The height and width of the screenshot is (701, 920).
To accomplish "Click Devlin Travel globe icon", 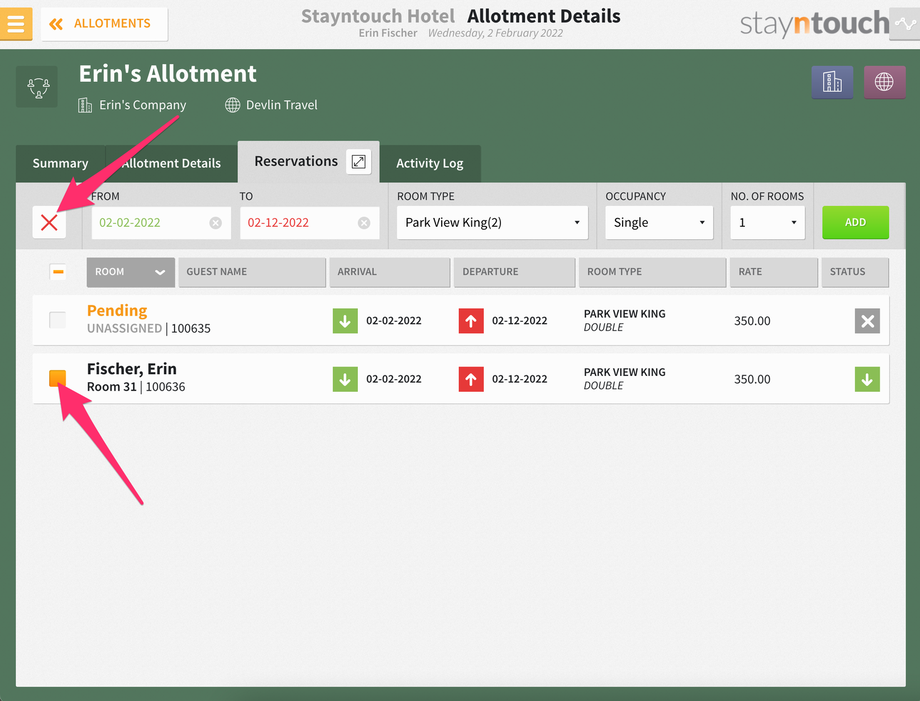I will [x=233, y=105].
